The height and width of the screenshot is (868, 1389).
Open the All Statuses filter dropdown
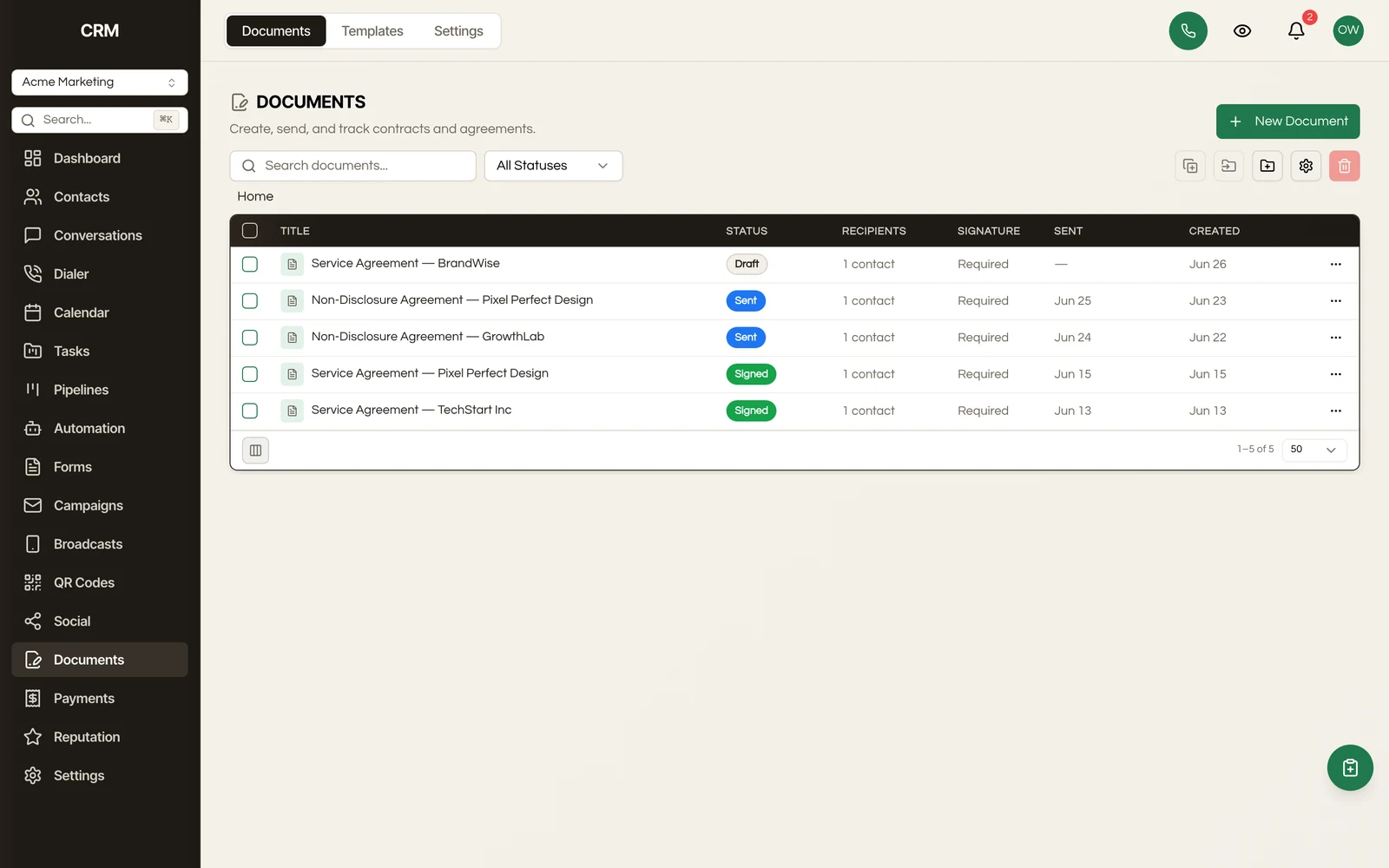pos(553,166)
